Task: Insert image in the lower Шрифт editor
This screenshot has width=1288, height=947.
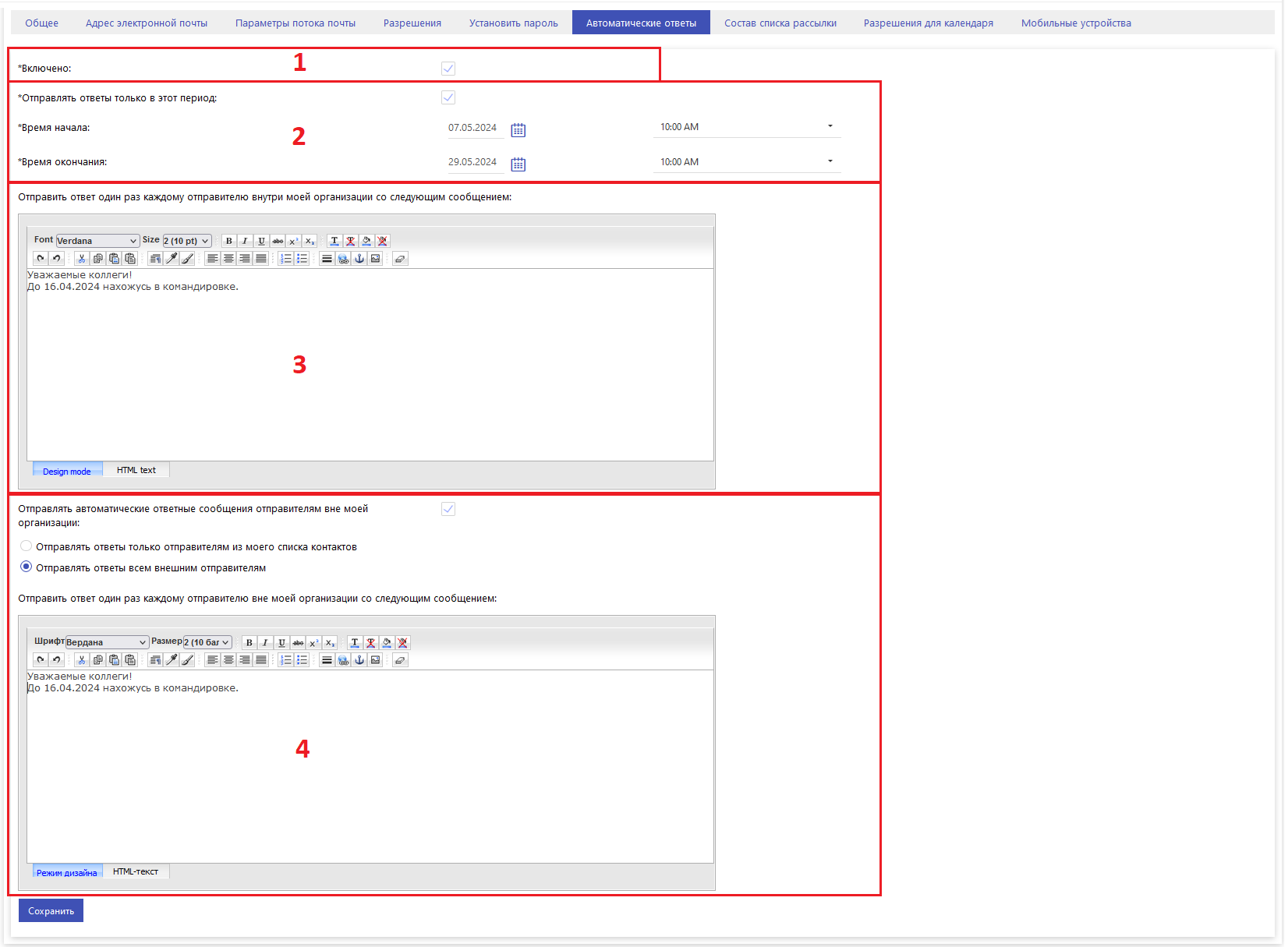Action: tap(376, 660)
